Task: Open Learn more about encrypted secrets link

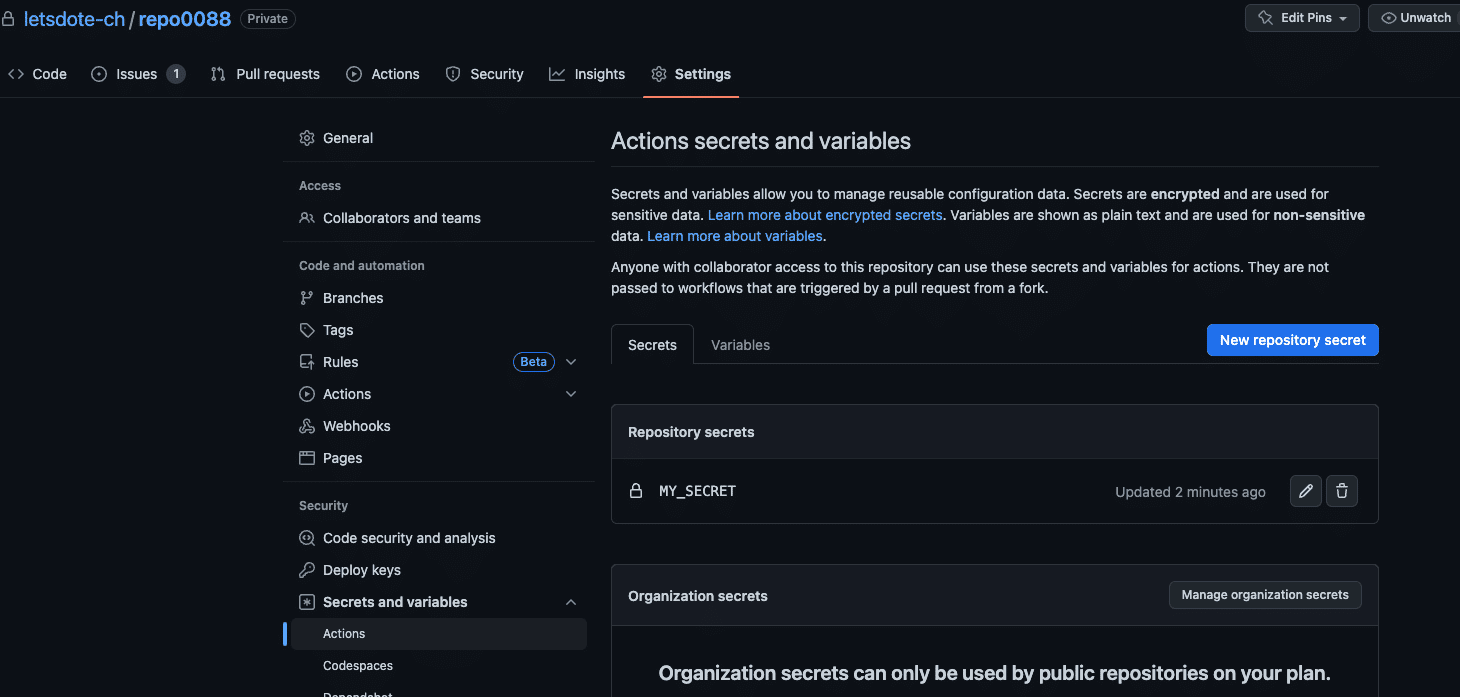Action: (x=825, y=215)
